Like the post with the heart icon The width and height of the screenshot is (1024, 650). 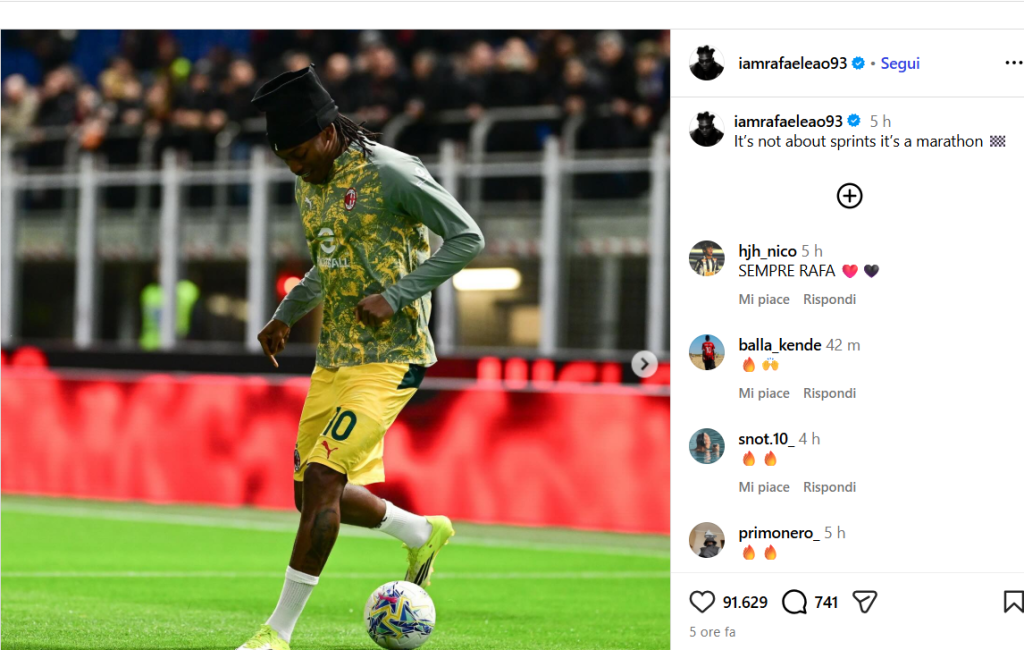[x=702, y=602]
